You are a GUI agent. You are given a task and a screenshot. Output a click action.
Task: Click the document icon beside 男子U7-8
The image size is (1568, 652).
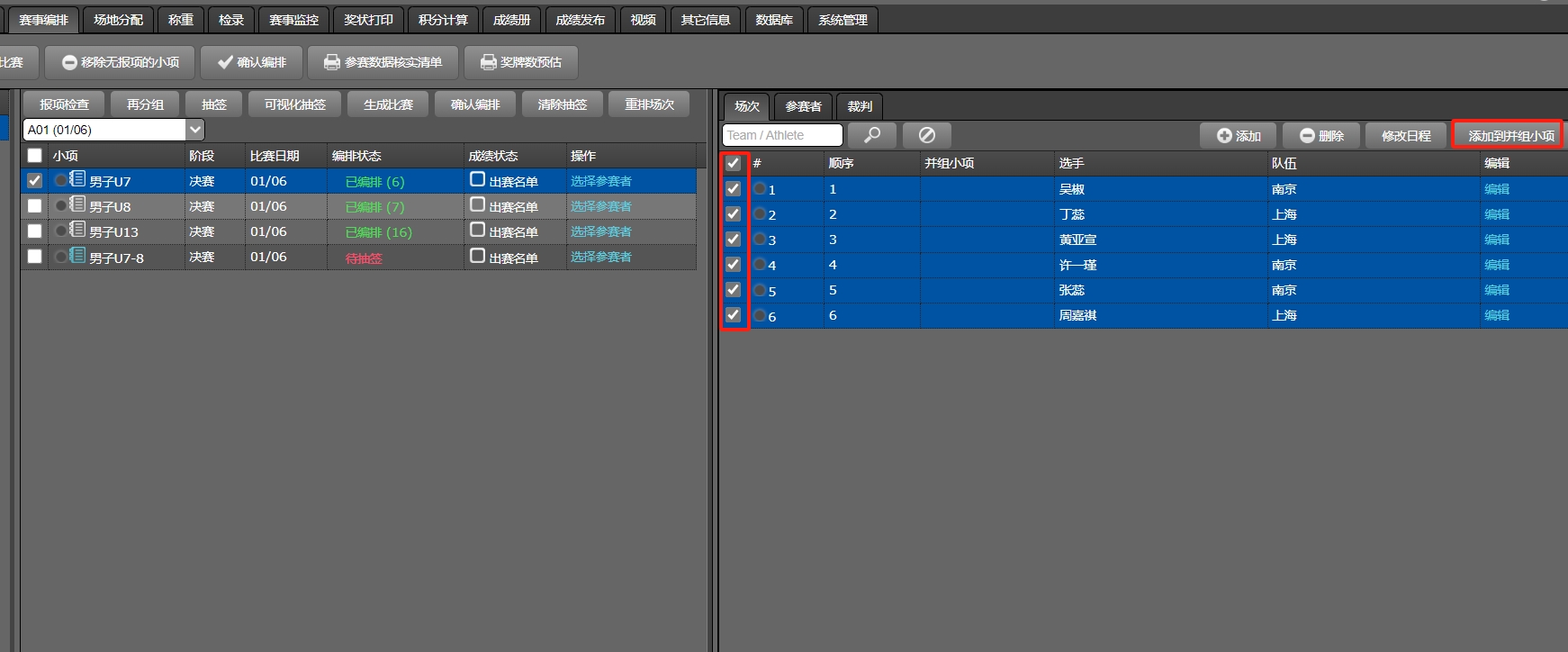pyautogui.click(x=78, y=256)
